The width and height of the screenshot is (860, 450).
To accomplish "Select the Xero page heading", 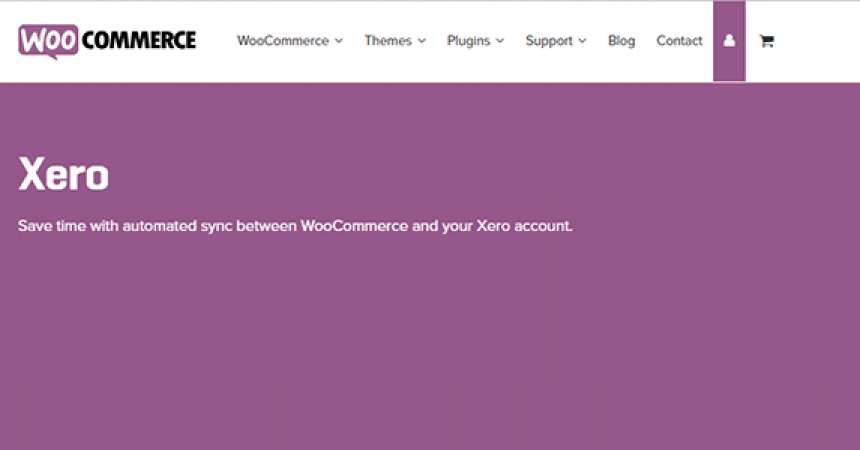I will click(64, 174).
